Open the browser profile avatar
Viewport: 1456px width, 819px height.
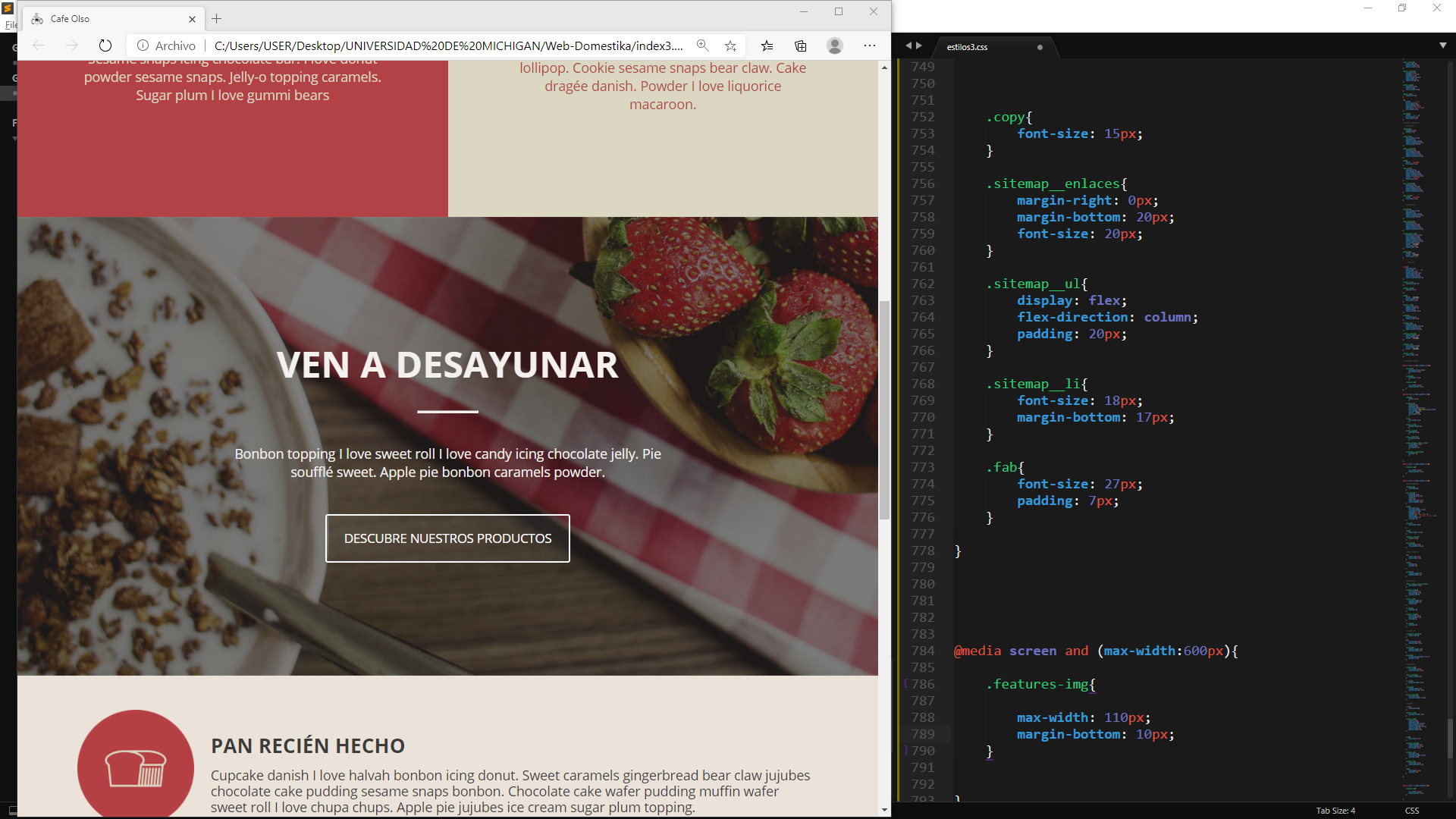click(x=835, y=45)
